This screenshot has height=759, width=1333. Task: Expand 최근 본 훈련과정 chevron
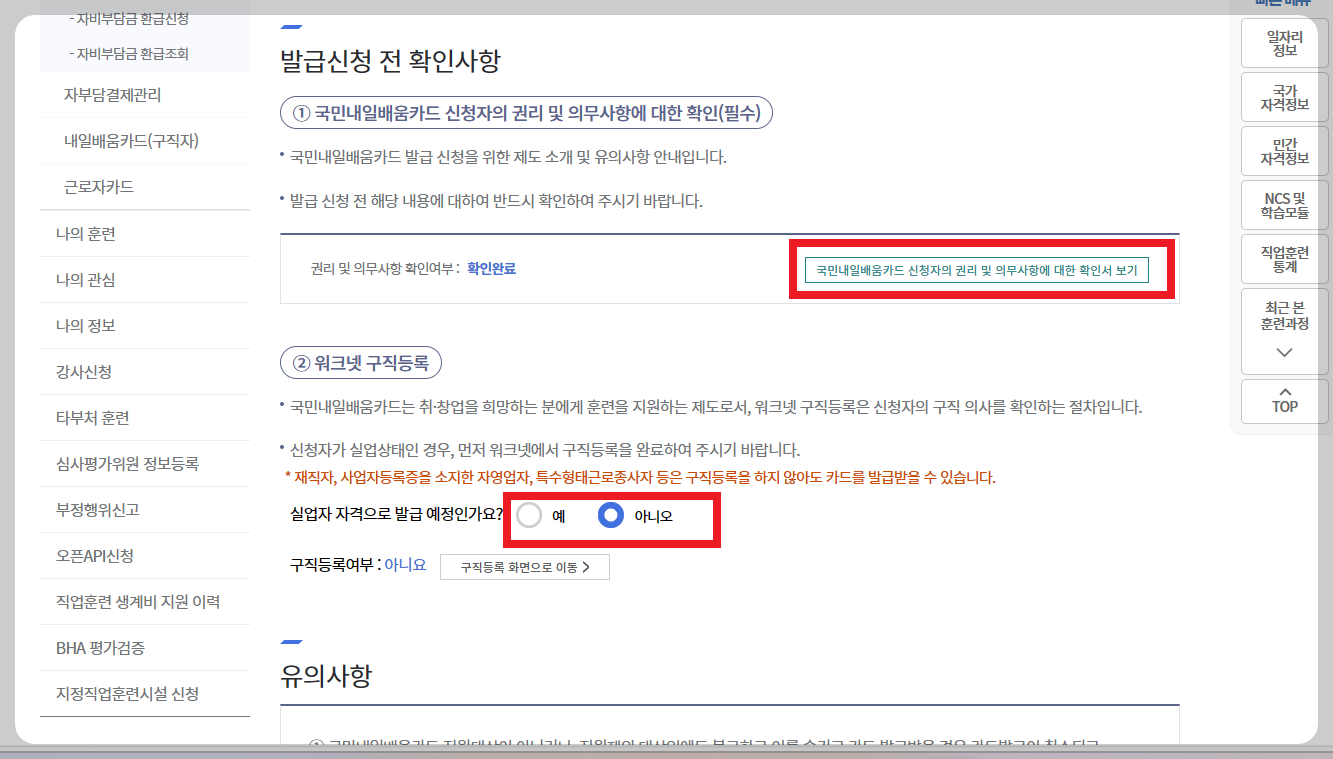pos(1285,352)
